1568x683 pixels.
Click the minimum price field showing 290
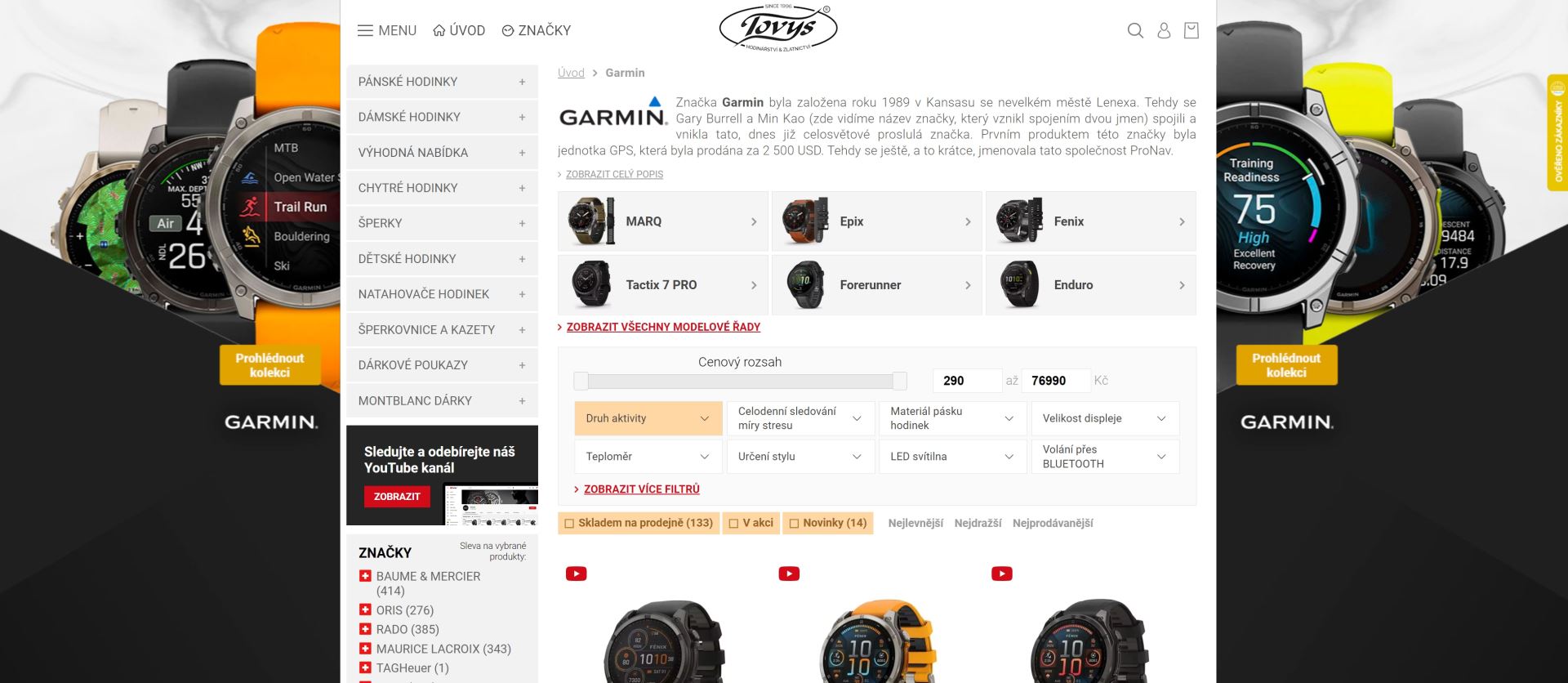pos(967,381)
